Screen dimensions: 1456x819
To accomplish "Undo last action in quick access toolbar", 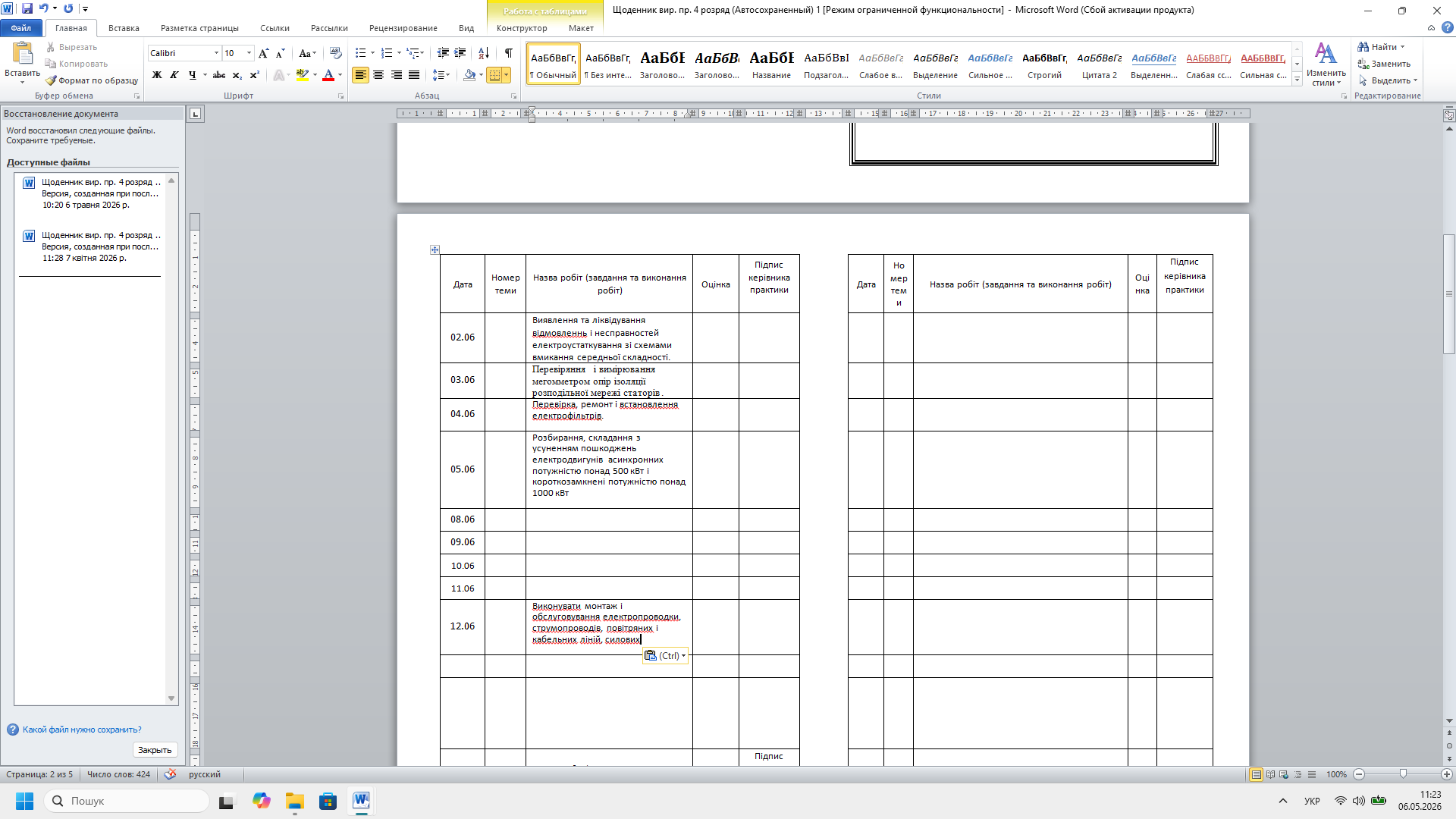I will tap(44, 8).
